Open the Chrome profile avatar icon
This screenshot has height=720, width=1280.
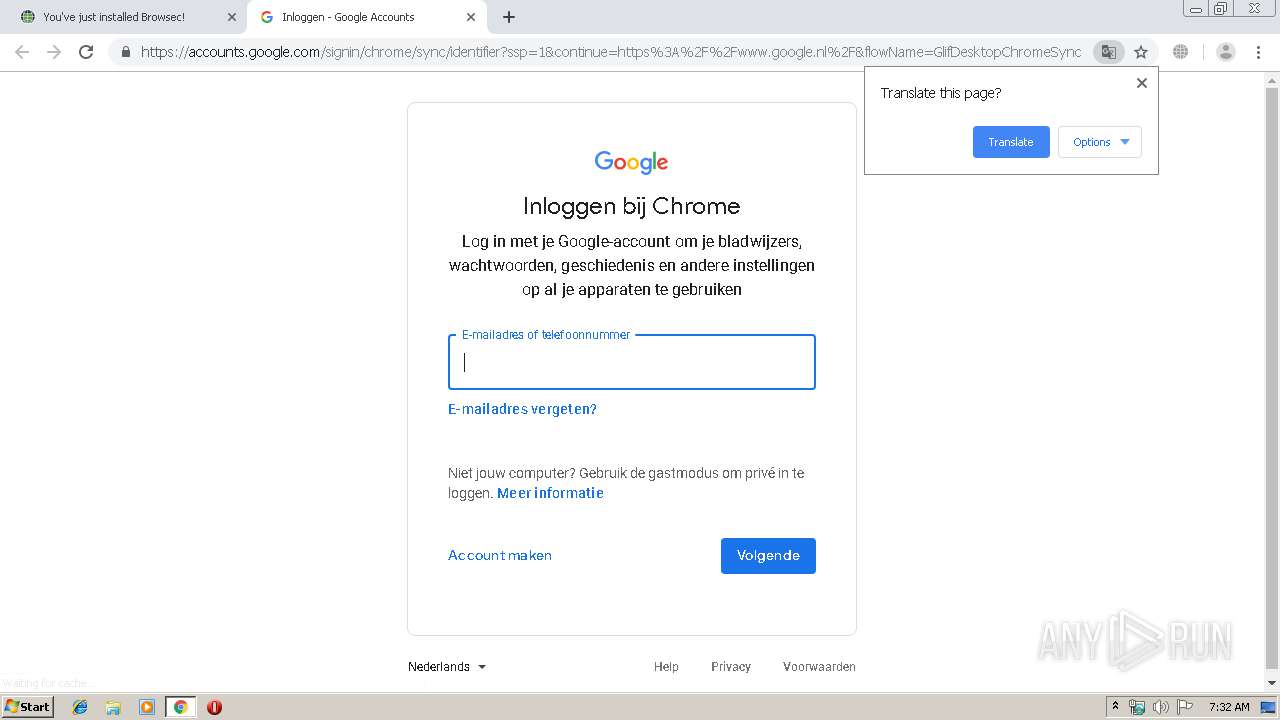[1225, 52]
